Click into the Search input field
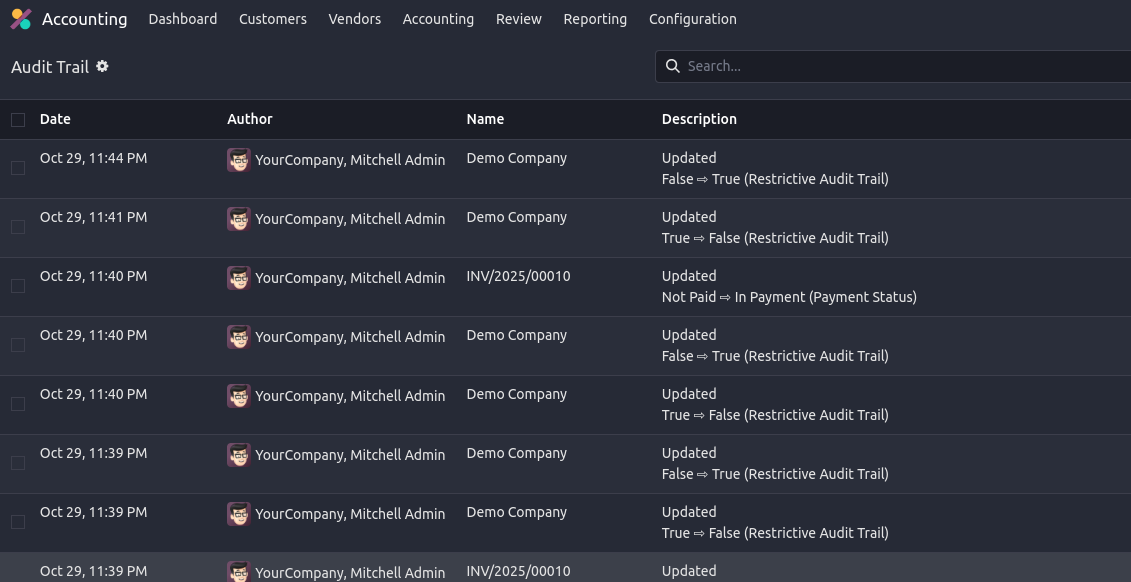The height and width of the screenshot is (582, 1131). [900, 66]
